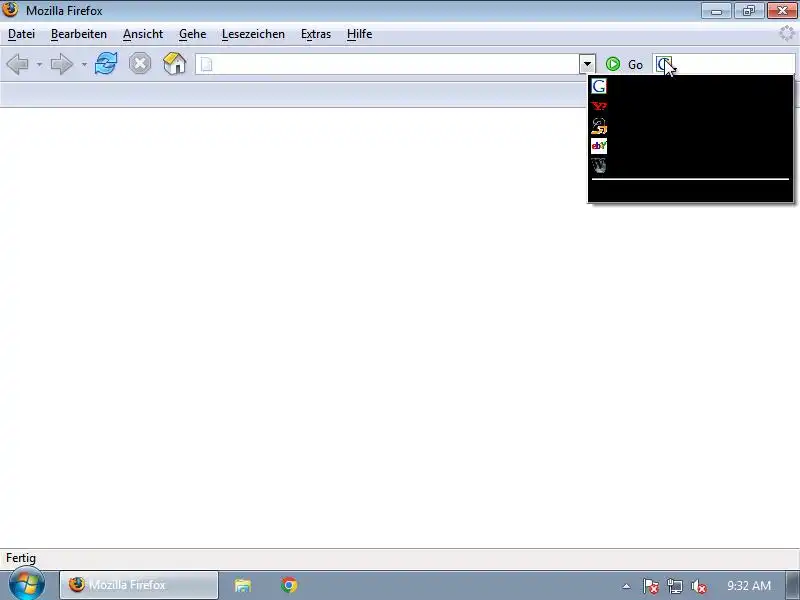Open the Windows Start orb

pyautogui.click(x=27, y=585)
